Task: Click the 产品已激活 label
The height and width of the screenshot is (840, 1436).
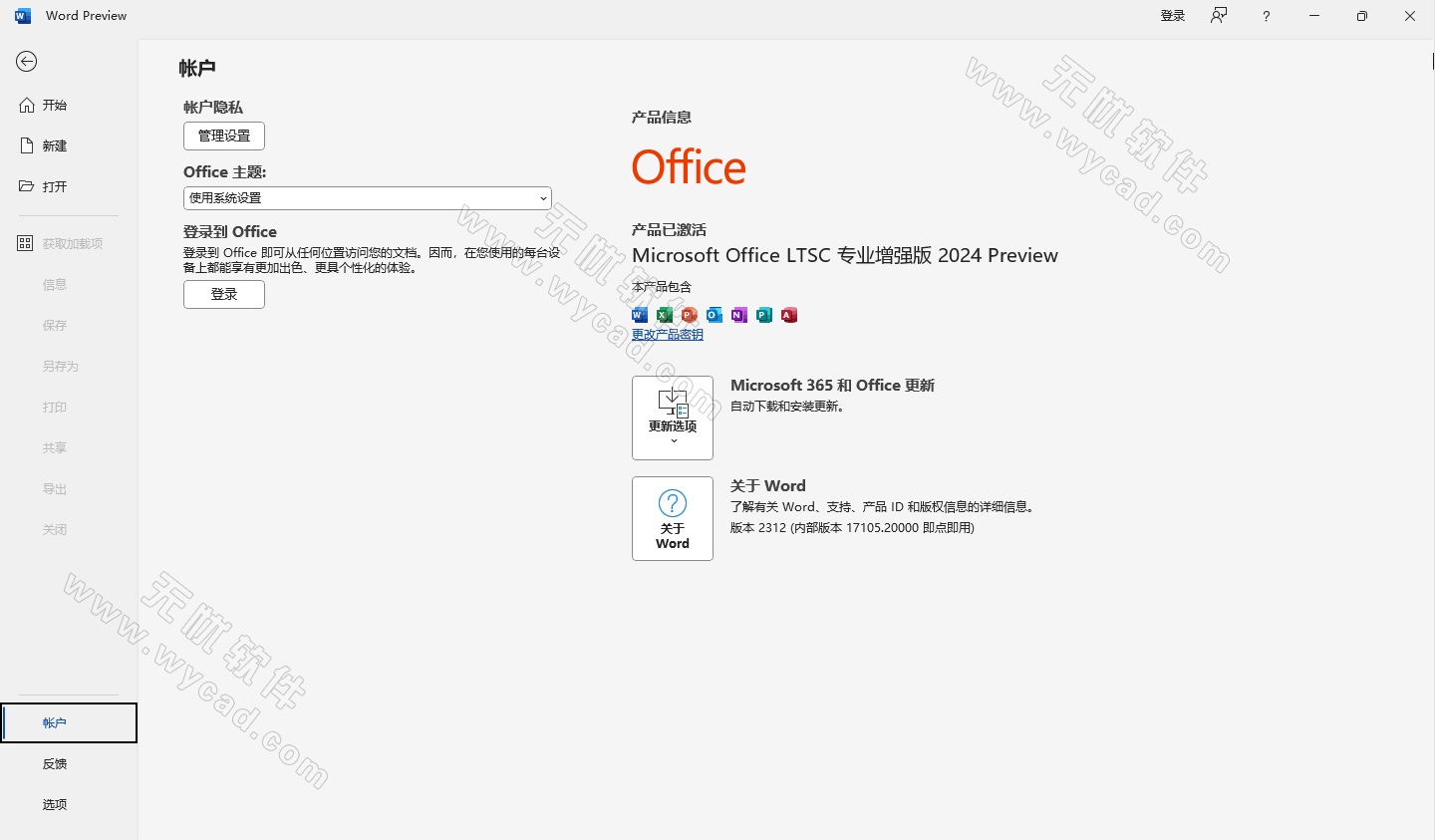Action: (x=669, y=229)
